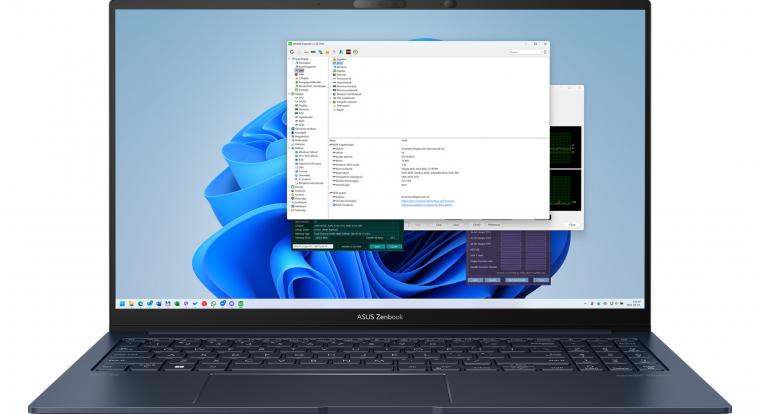Viewport: 760px width, 414px height.
Task: Collapse the top computer branch in the tree
Action: (289, 59)
